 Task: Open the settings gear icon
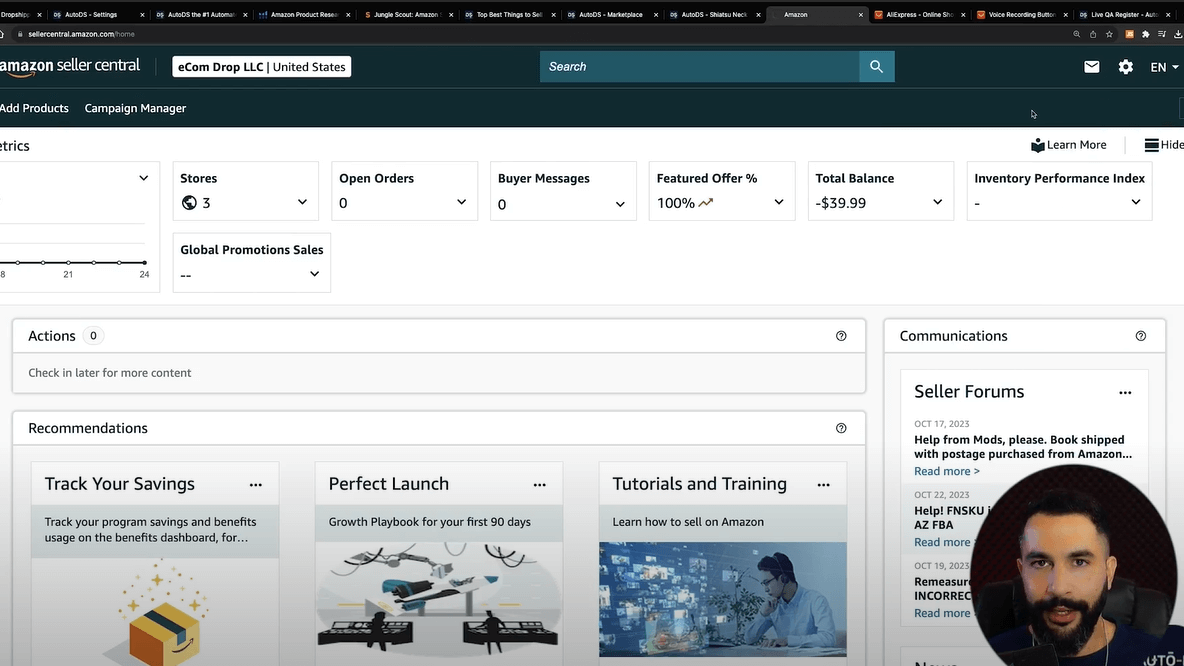point(1125,66)
